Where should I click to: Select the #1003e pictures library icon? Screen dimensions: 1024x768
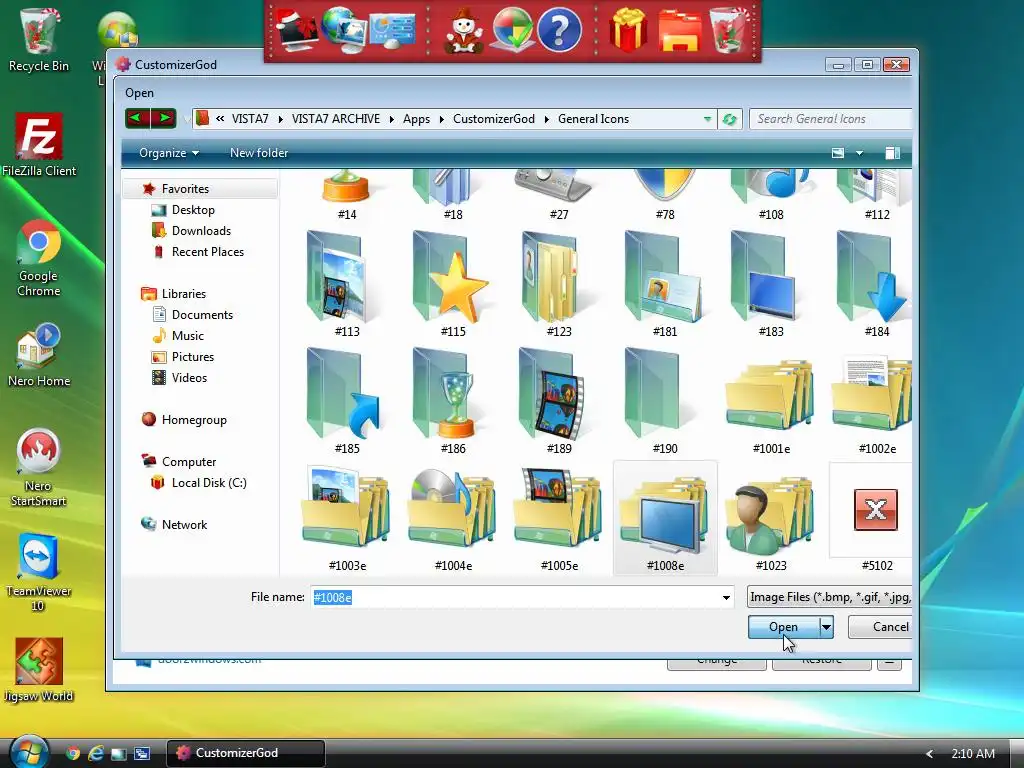click(x=346, y=507)
